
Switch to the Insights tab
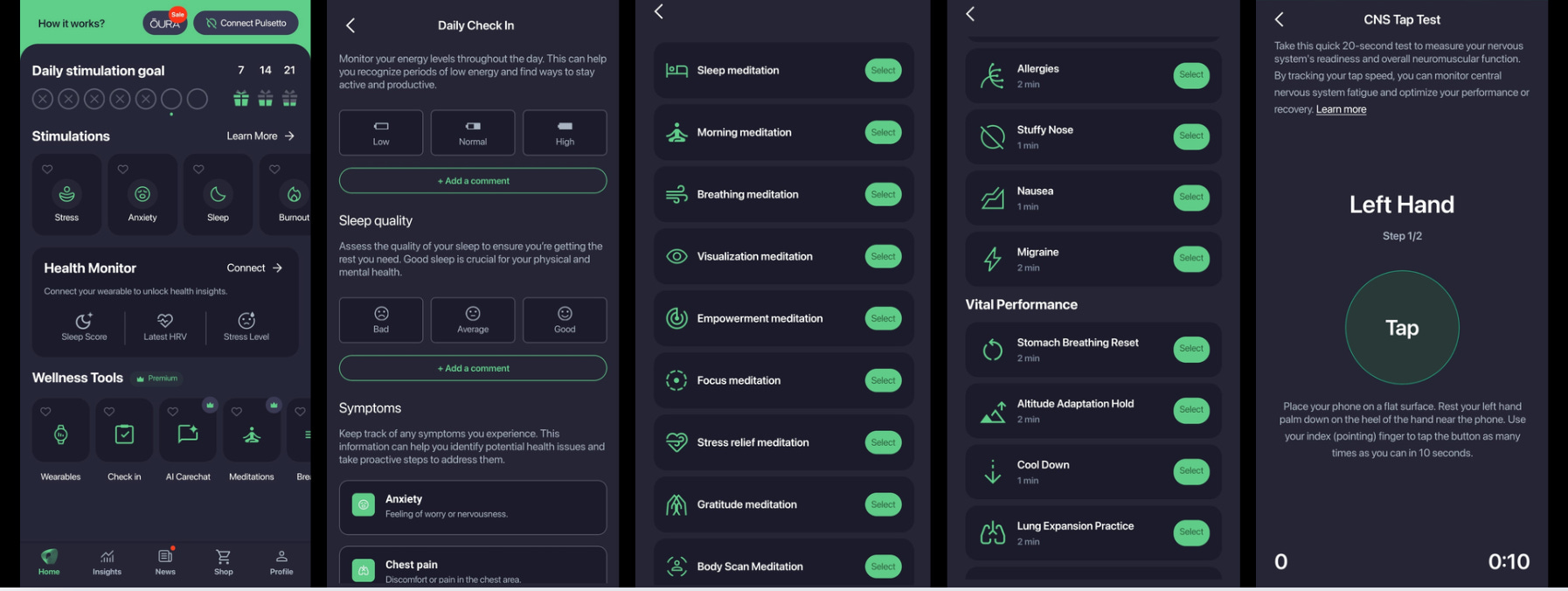(108, 562)
